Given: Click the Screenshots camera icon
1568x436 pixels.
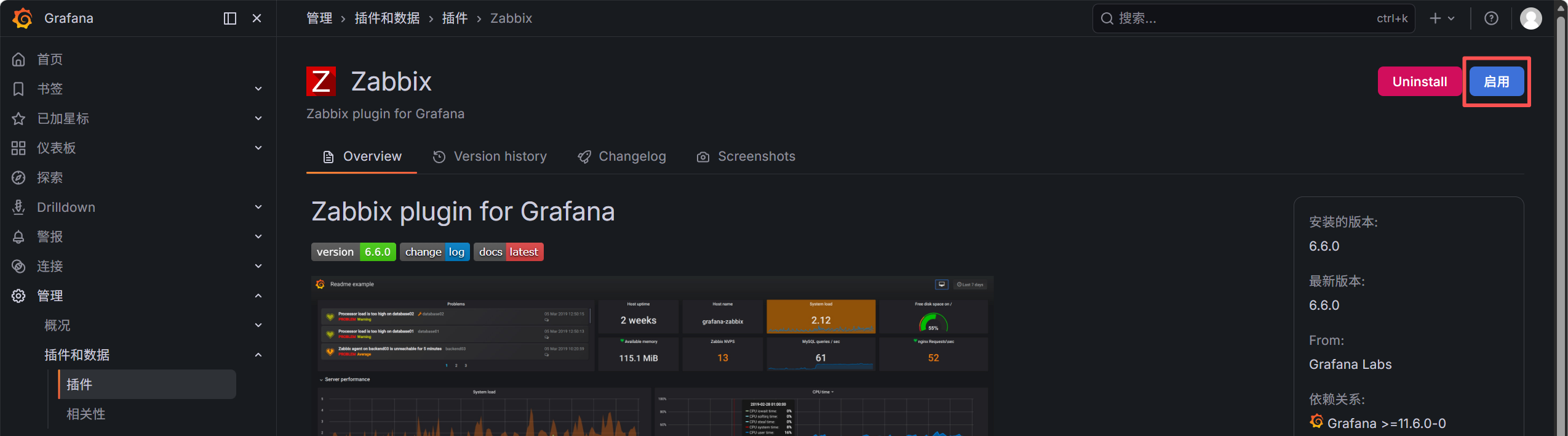Looking at the screenshot, I should coord(703,157).
